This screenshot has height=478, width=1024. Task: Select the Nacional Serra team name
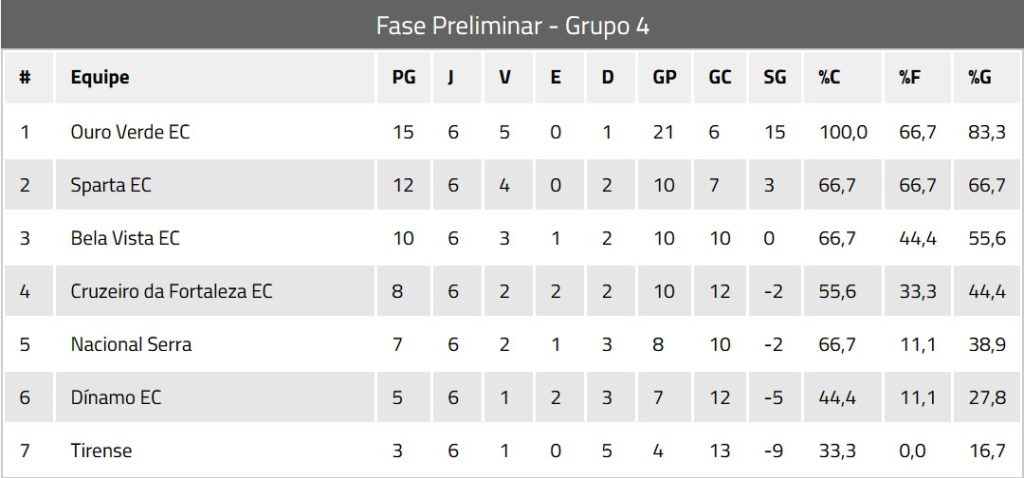(x=131, y=344)
